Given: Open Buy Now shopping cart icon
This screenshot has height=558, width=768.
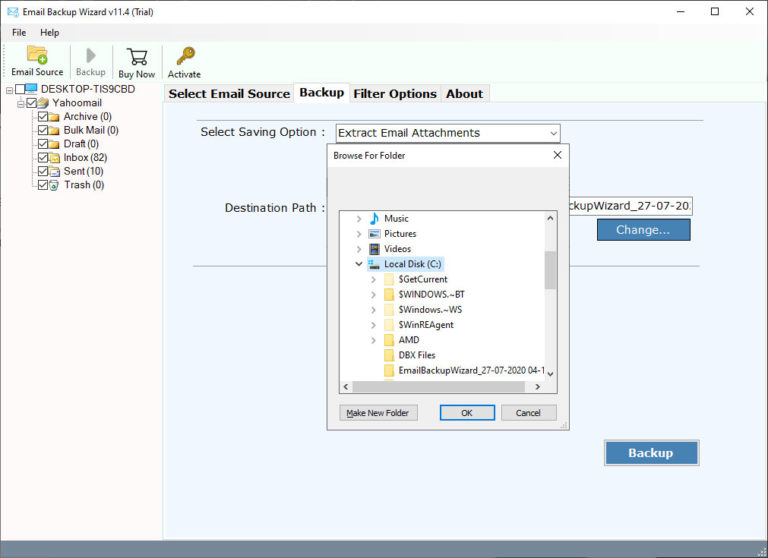Looking at the screenshot, I should 137,56.
